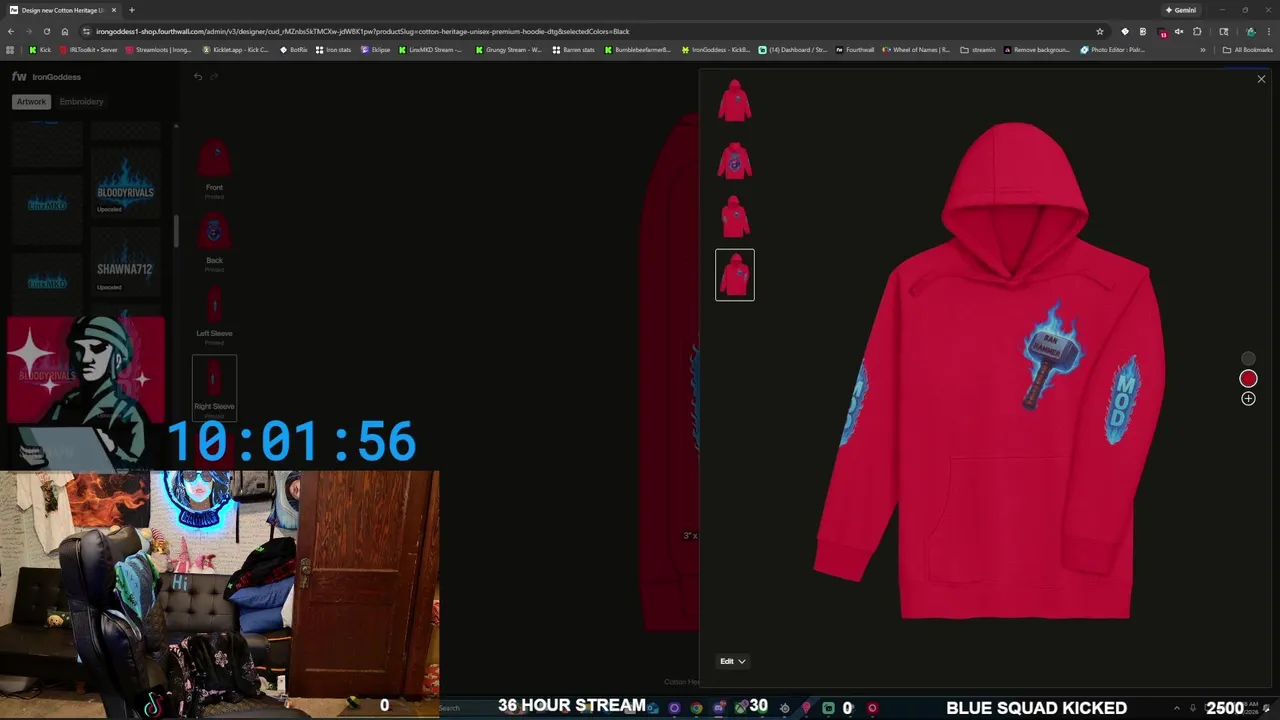This screenshot has height=720, width=1280.
Task: Bookmark this page with star icon
Action: click(1100, 31)
